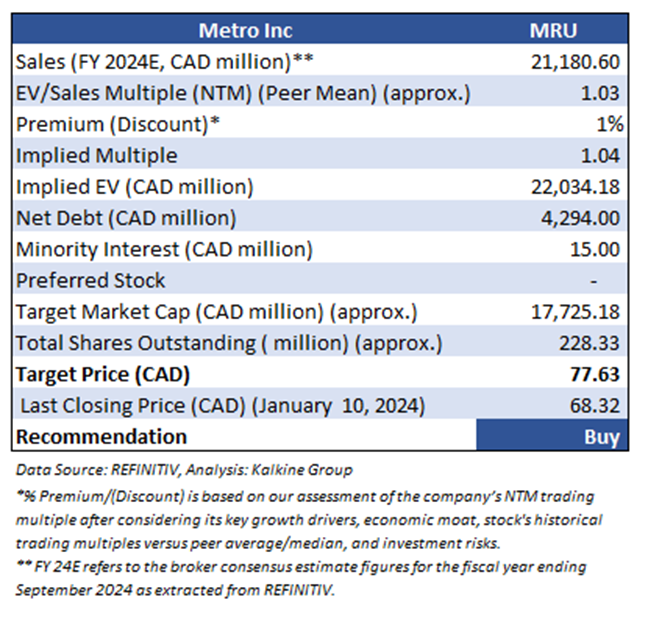Click the Implied Multiple value 1.04
Screen dimensions: 648x625
pos(600,156)
